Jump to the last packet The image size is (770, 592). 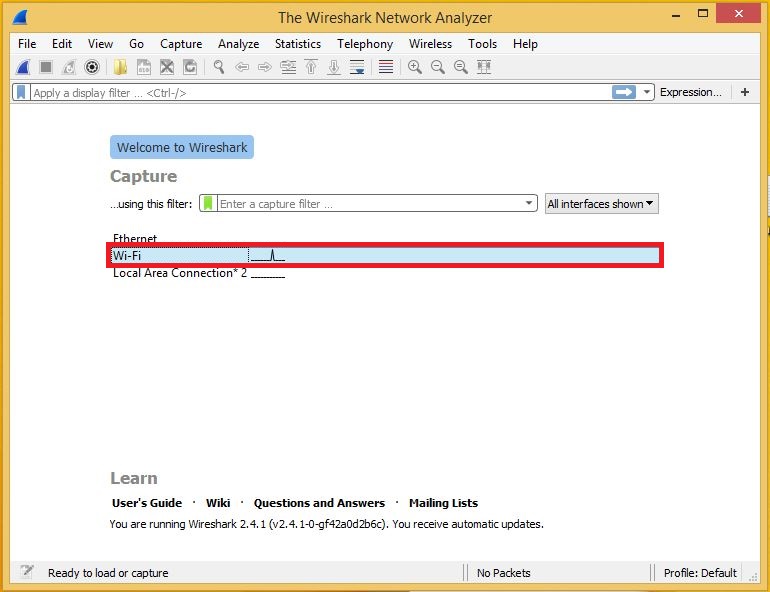[334, 67]
